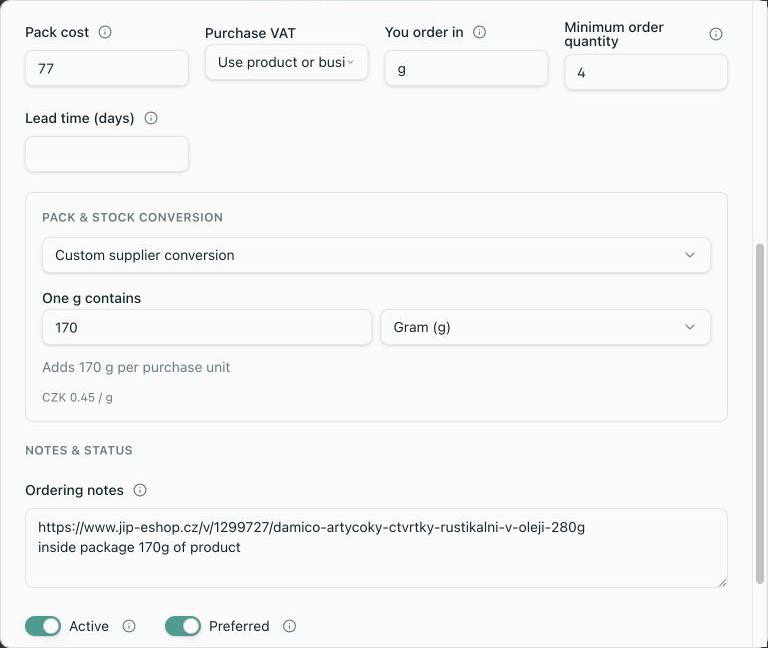This screenshot has height=648, width=768.
Task: Toggle the Preferred switch
Action: pyautogui.click(x=183, y=626)
